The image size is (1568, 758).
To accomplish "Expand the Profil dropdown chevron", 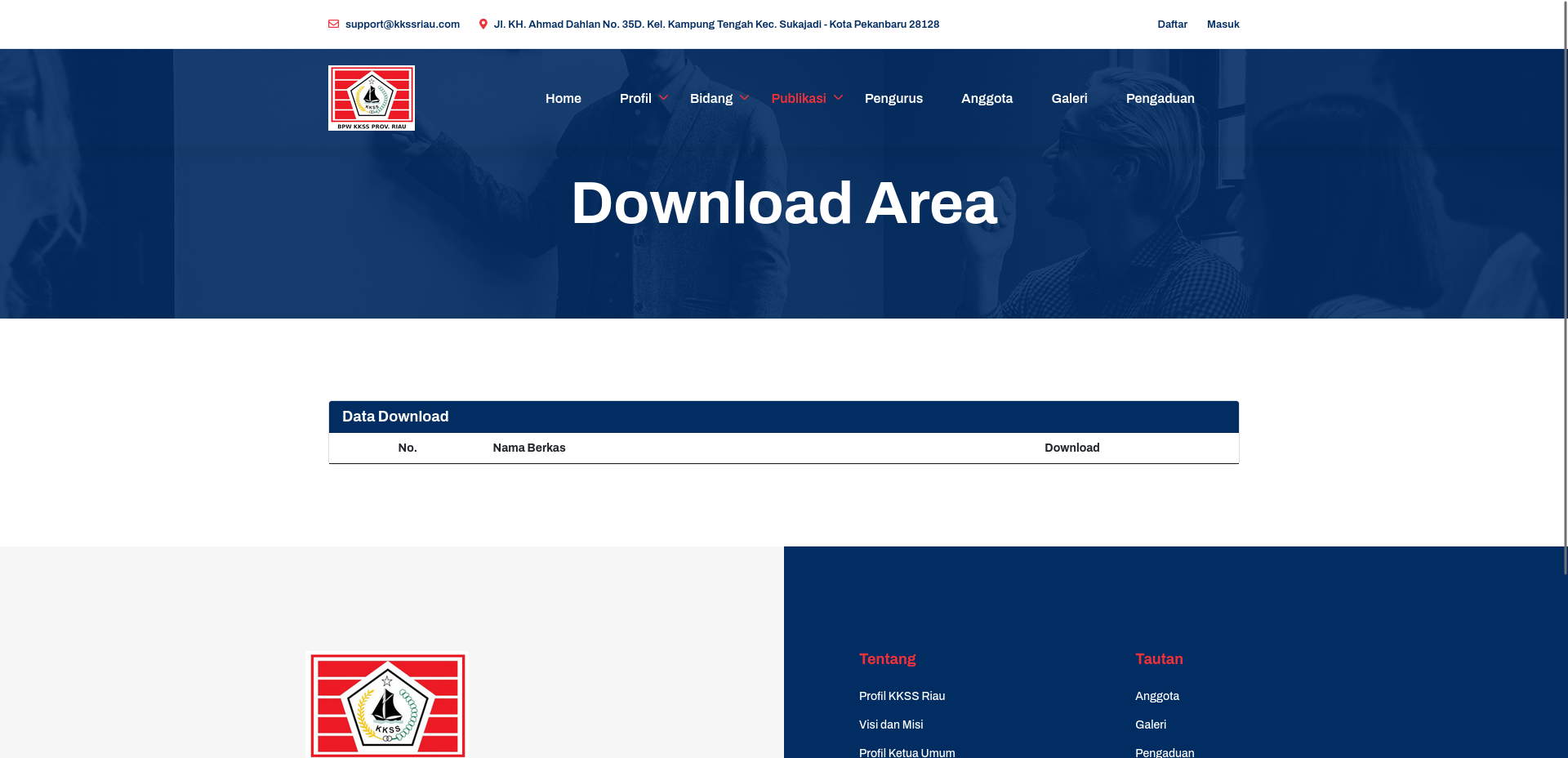I will (663, 98).
